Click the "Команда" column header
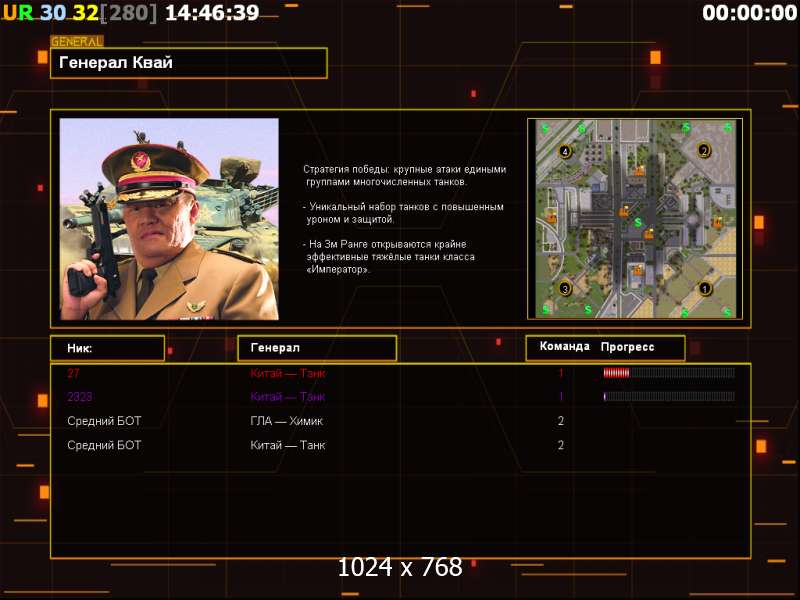The width and height of the screenshot is (800, 600). (564, 346)
